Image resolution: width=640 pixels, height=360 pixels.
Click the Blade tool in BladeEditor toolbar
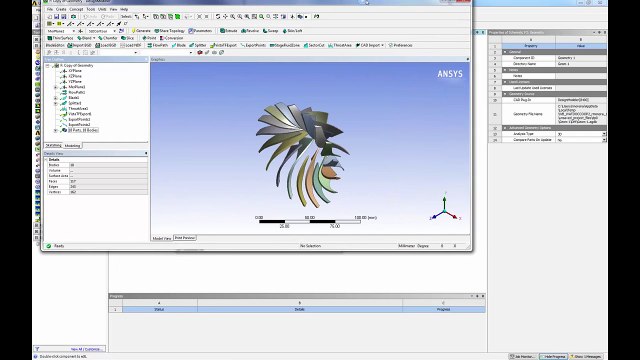[x=179, y=45]
